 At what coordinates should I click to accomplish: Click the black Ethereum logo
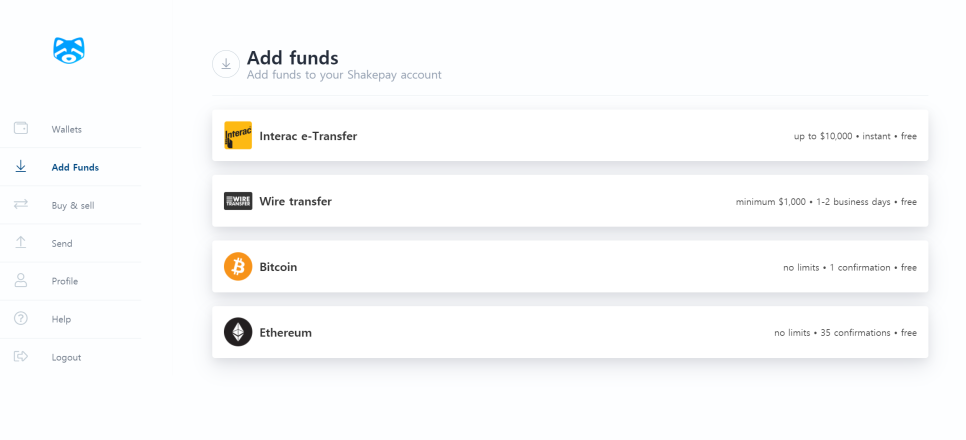(238, 332)
